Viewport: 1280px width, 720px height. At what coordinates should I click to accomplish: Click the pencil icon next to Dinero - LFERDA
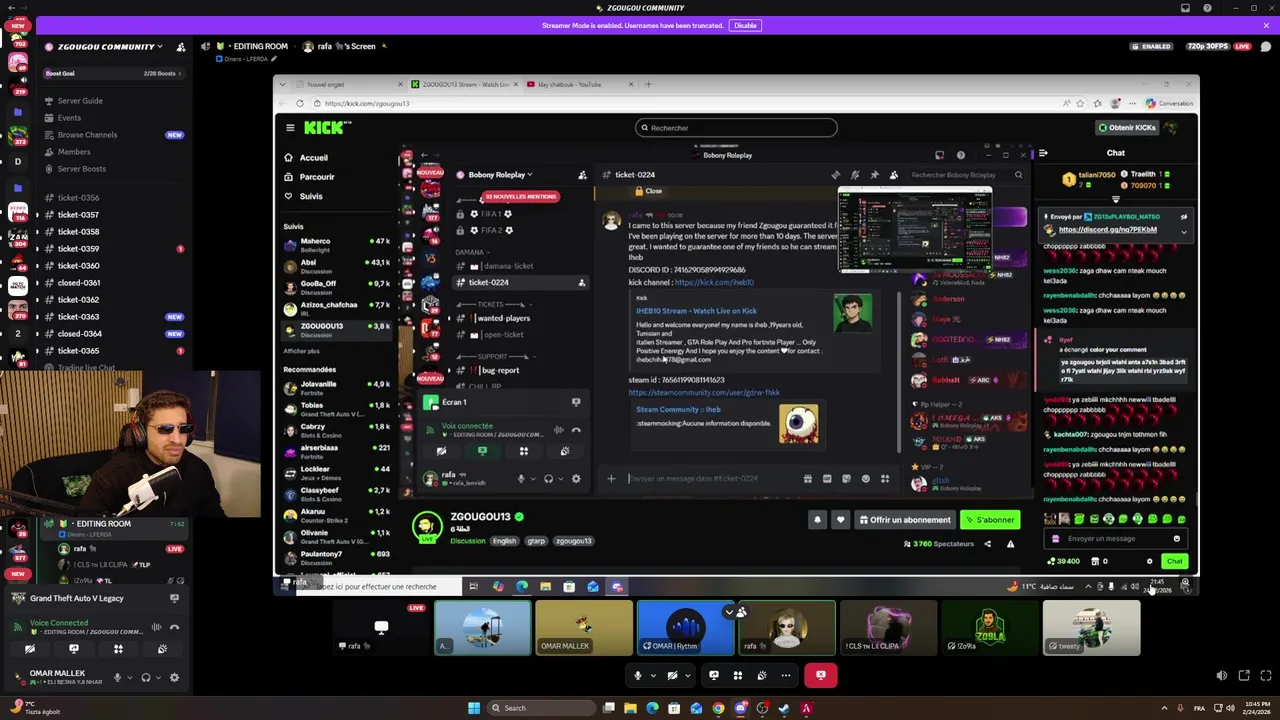(x=273, y=59)
